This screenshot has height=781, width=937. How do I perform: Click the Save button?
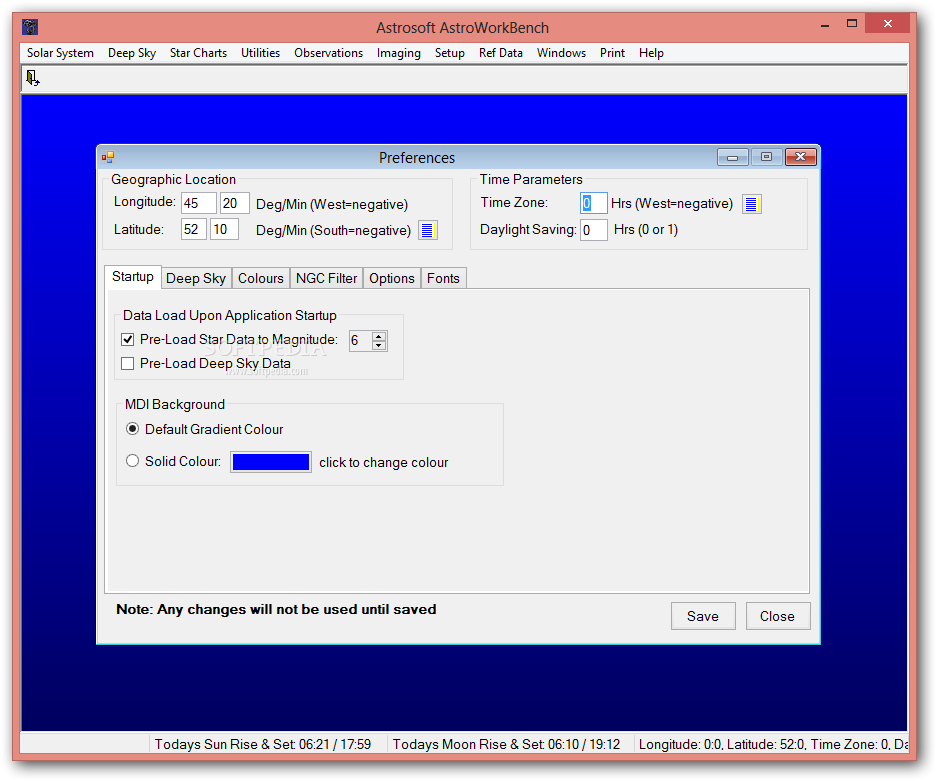[x=703, y=616]
